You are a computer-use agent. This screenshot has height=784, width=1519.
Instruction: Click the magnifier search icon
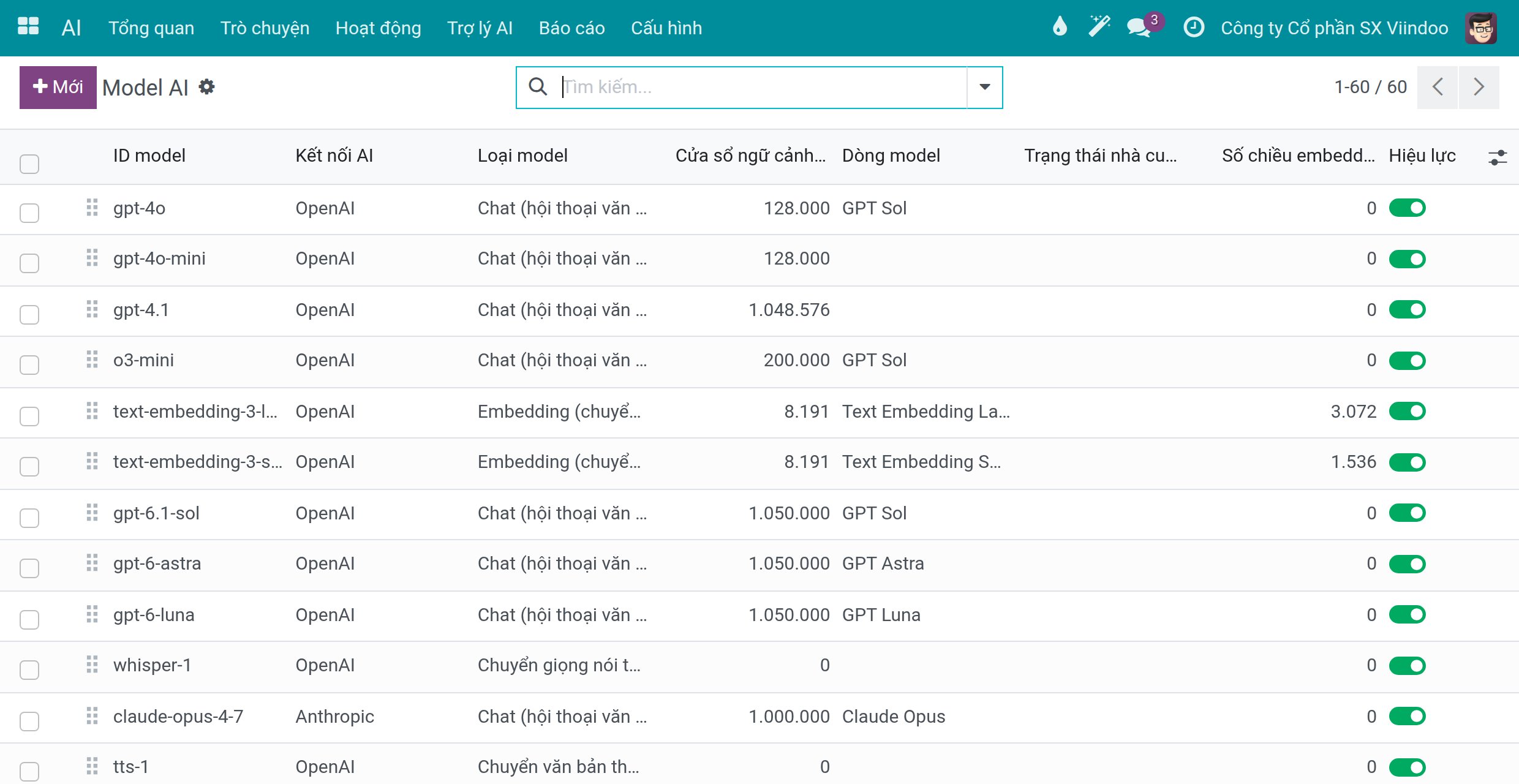[538, 87]
